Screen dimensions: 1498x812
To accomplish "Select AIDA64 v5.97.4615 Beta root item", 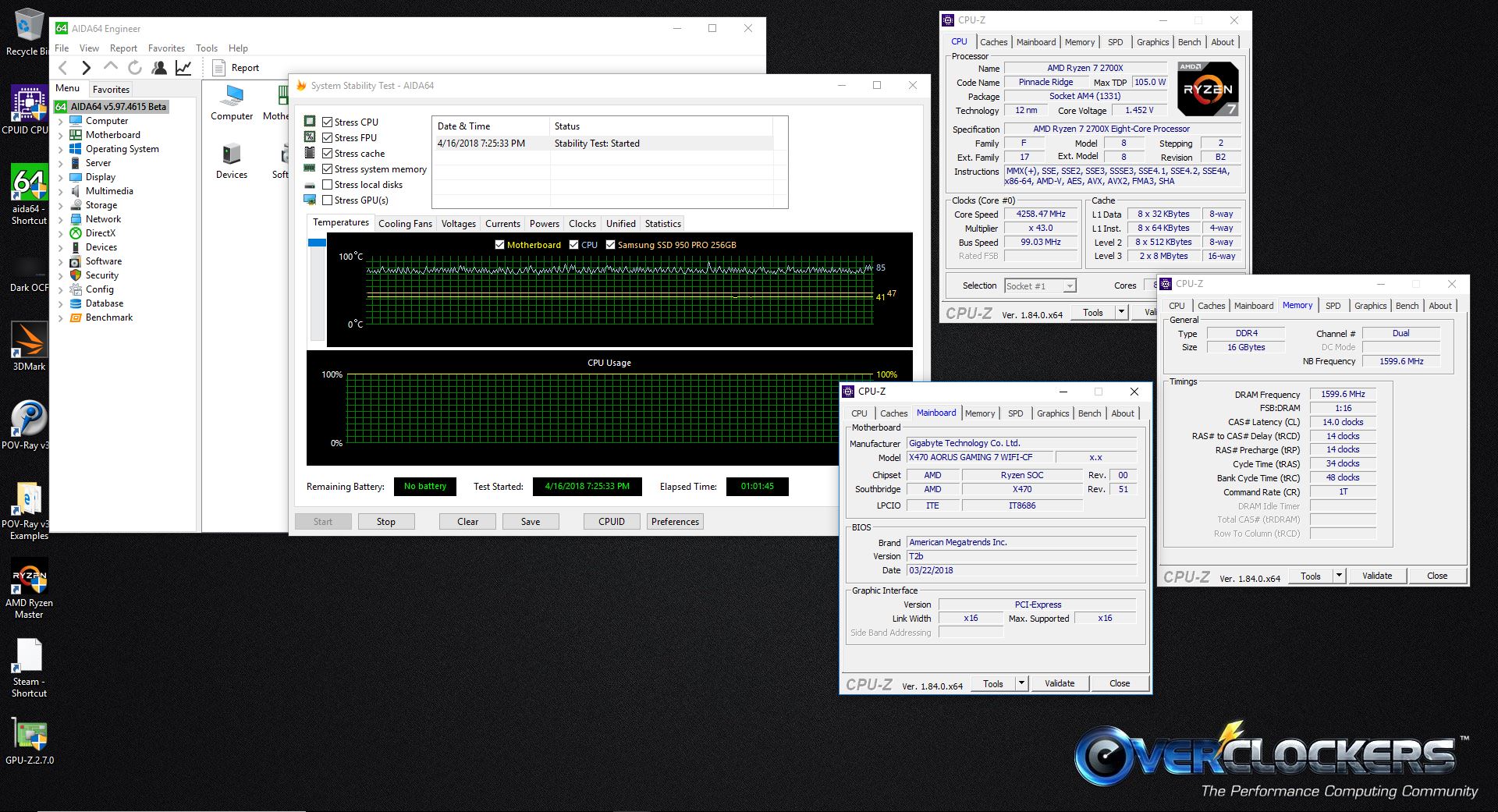I will click(x=111, y=107).
